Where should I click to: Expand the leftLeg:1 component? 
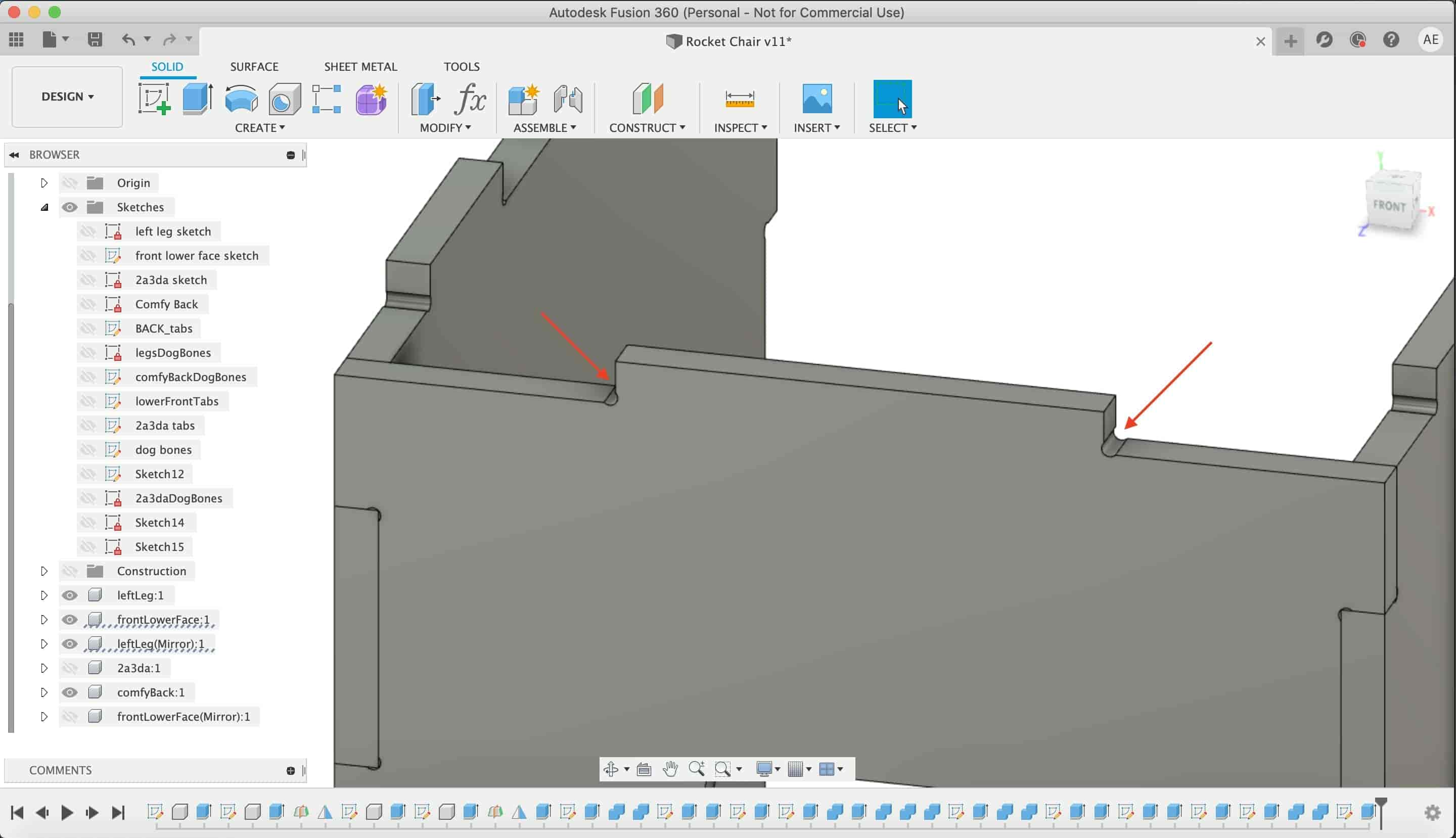click(x=44, y=595)
